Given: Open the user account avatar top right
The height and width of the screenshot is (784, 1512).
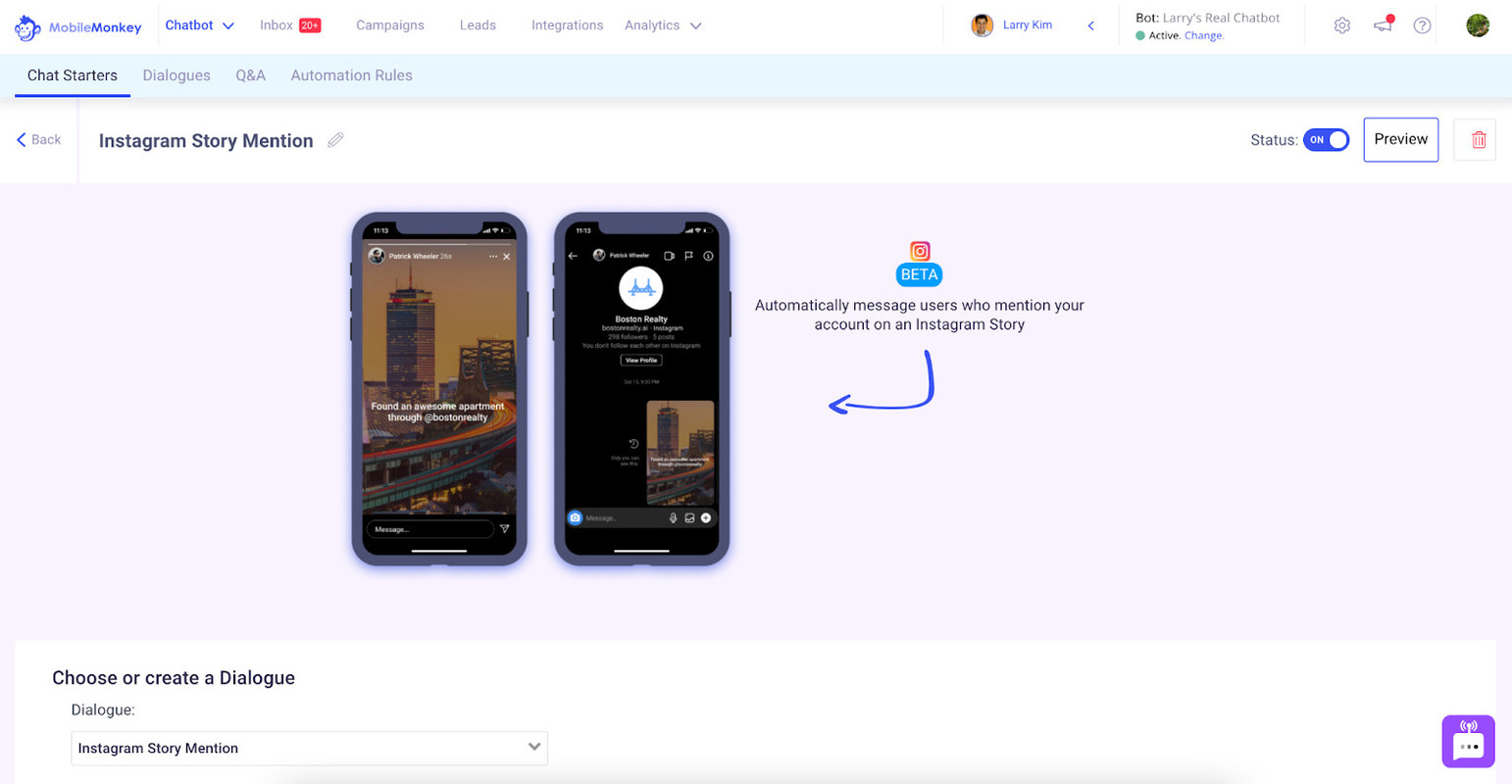Looking at the screenshot, I should [1479, 25].
